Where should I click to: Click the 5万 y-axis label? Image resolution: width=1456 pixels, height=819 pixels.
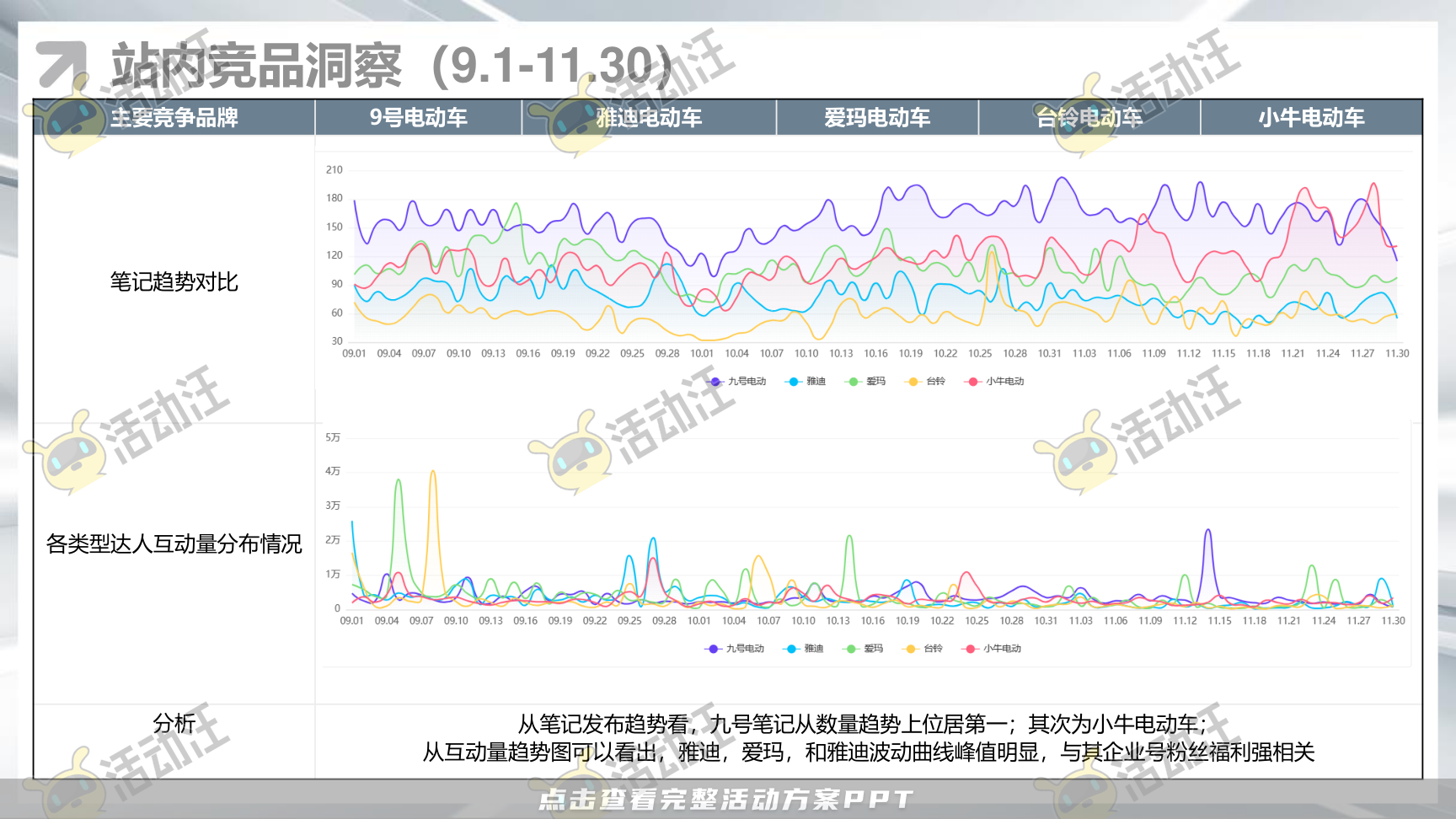(x=333, y=437)
